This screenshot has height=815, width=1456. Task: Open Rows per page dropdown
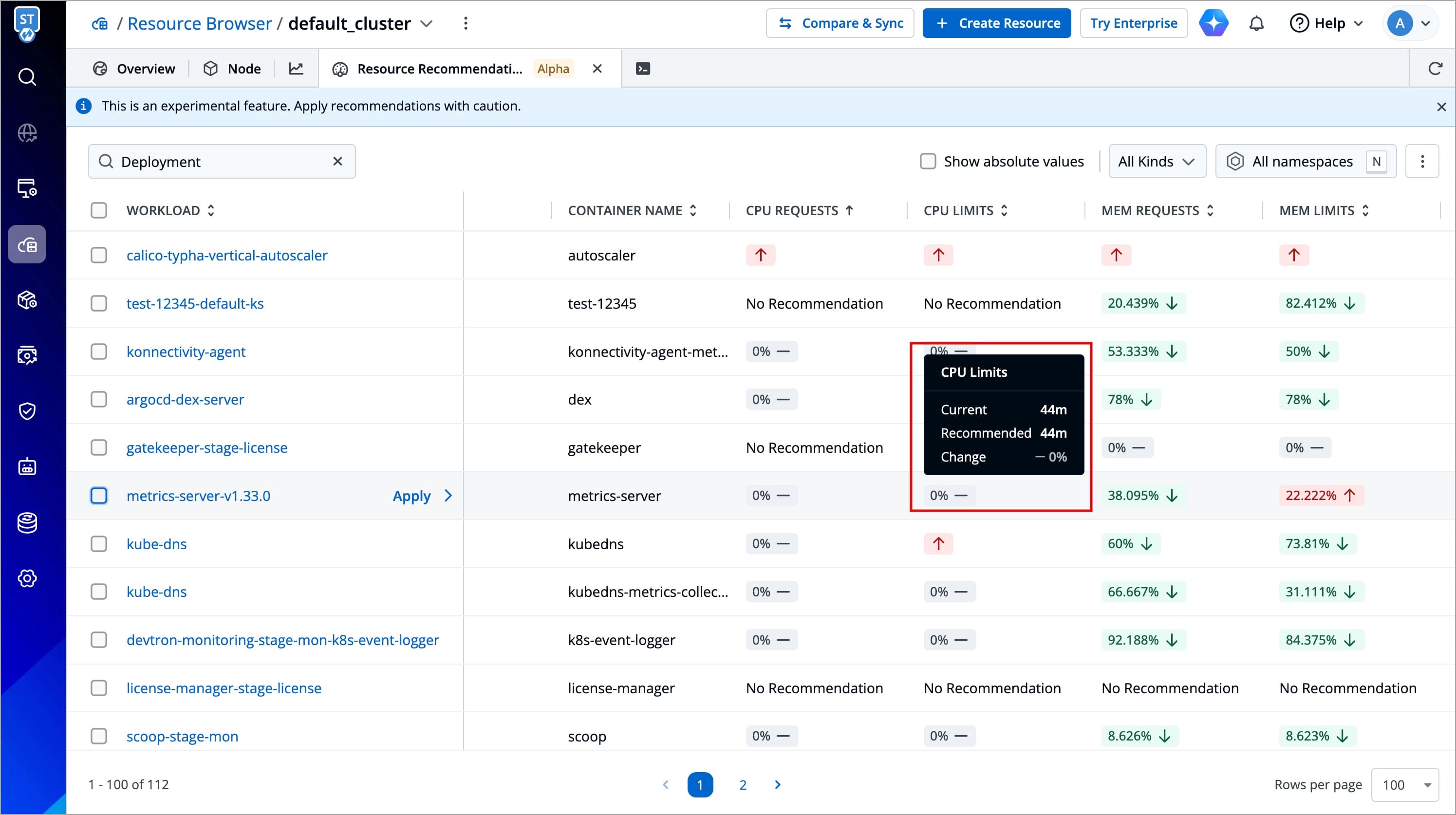tap(1404, 784)
